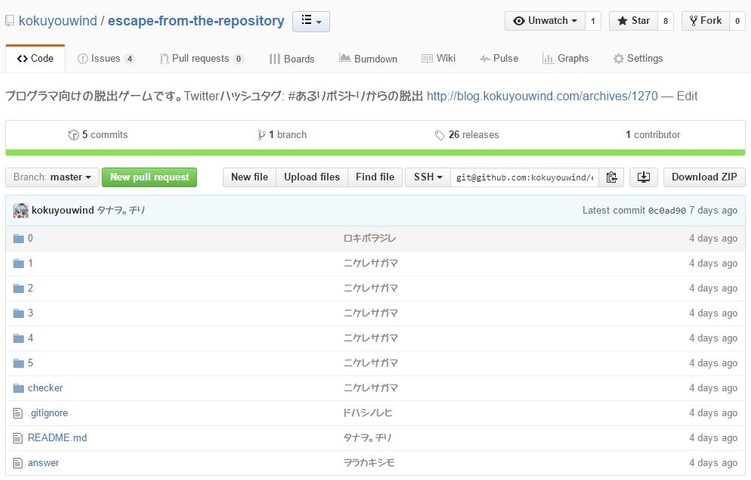Open folder 1
This screenshot has width=751, height=480.
[x=30, y=263]
